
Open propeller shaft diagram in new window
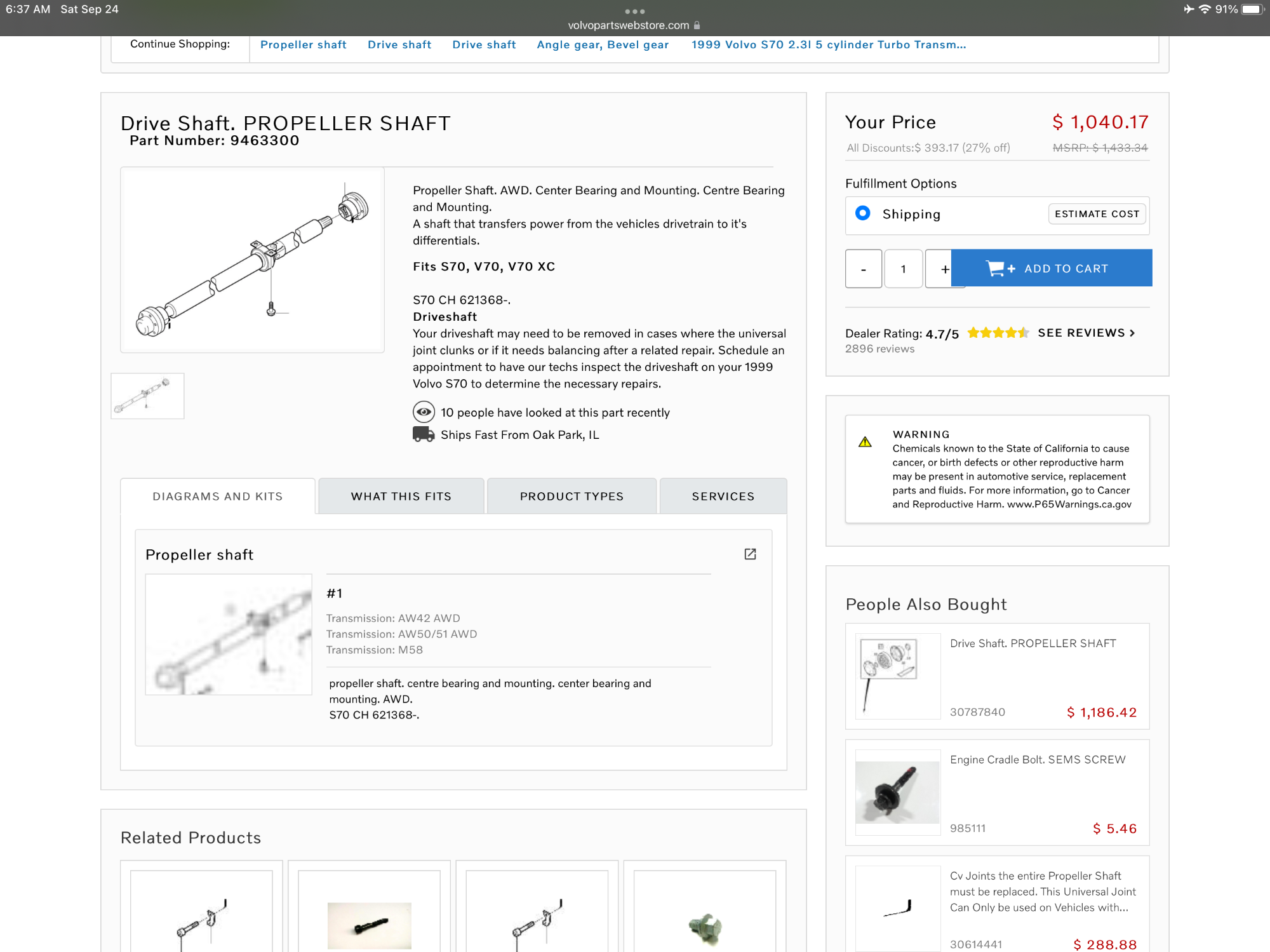750,554
